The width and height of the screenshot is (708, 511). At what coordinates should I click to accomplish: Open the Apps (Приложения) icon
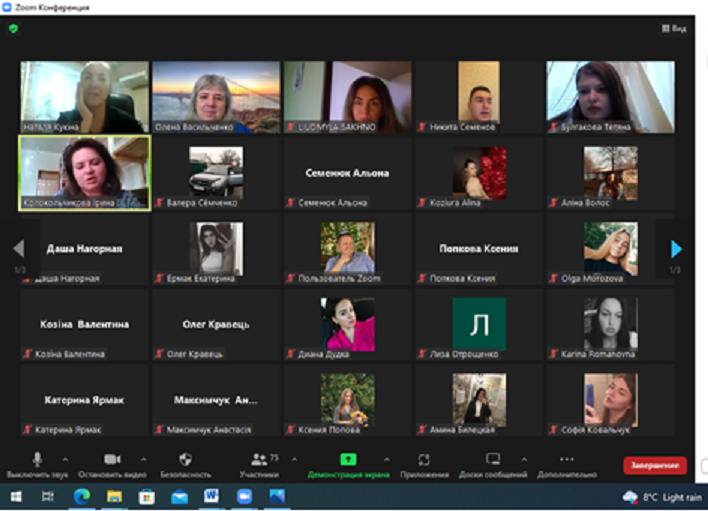point(424,459)
